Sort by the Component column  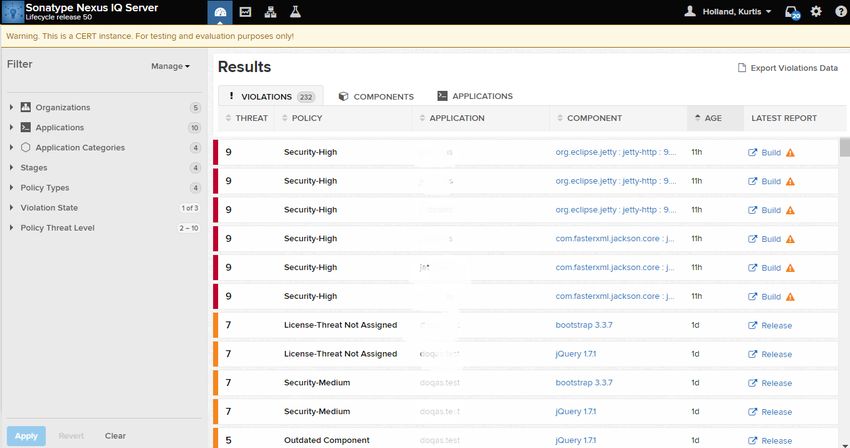[x=589, y=118]
